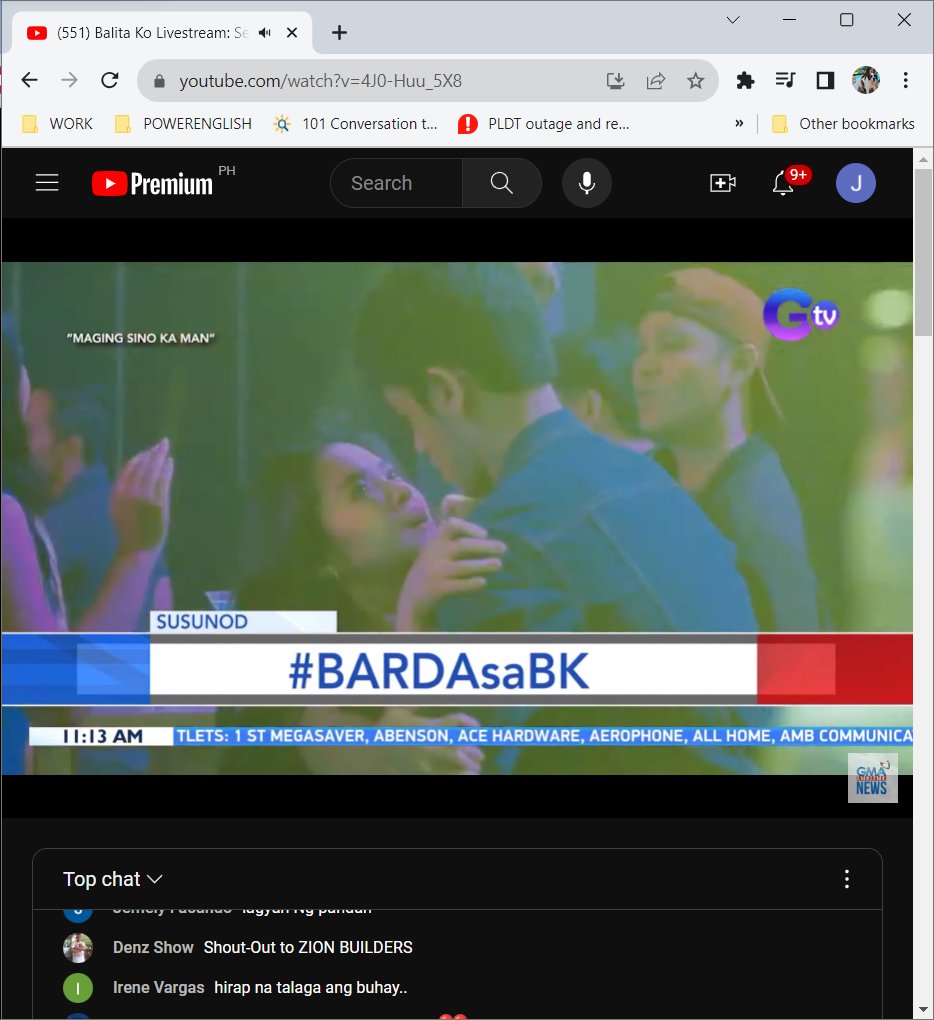This screenshot has width=934, height=1020.
Task: Open PLDT outage bookmark
Action: [x=544, y=124]
